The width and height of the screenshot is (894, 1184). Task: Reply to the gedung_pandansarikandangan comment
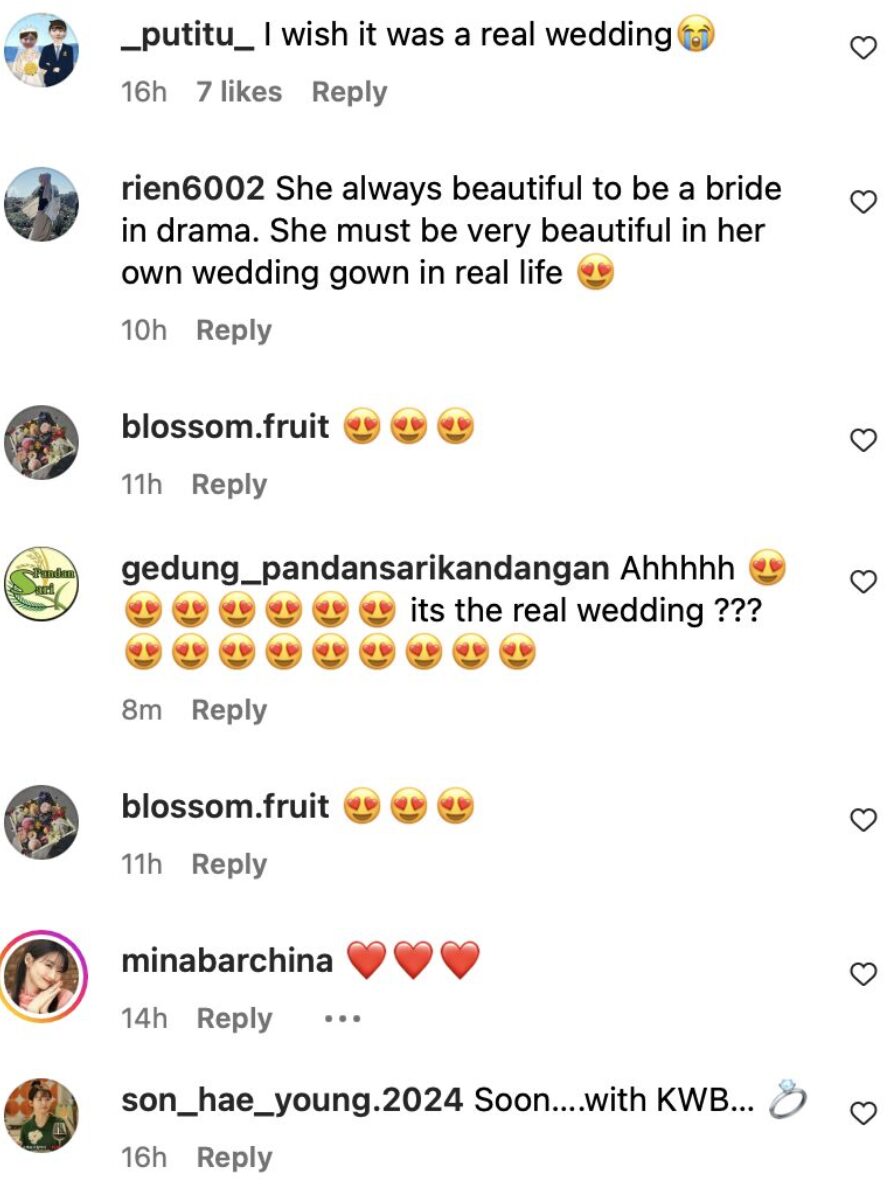click(x=229, y=710)
